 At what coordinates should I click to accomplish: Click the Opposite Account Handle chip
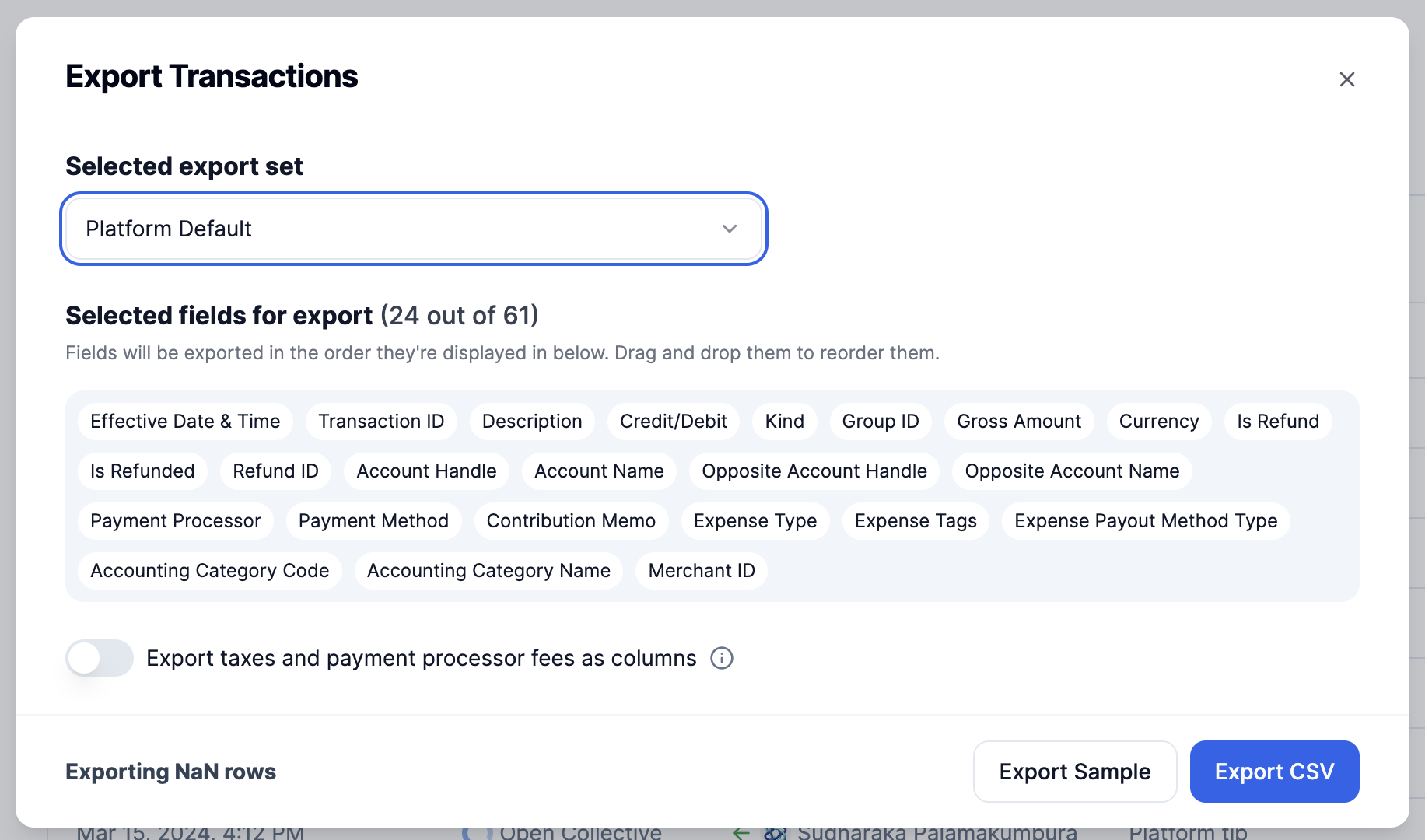pyautogui.click(x=814, y=471)
